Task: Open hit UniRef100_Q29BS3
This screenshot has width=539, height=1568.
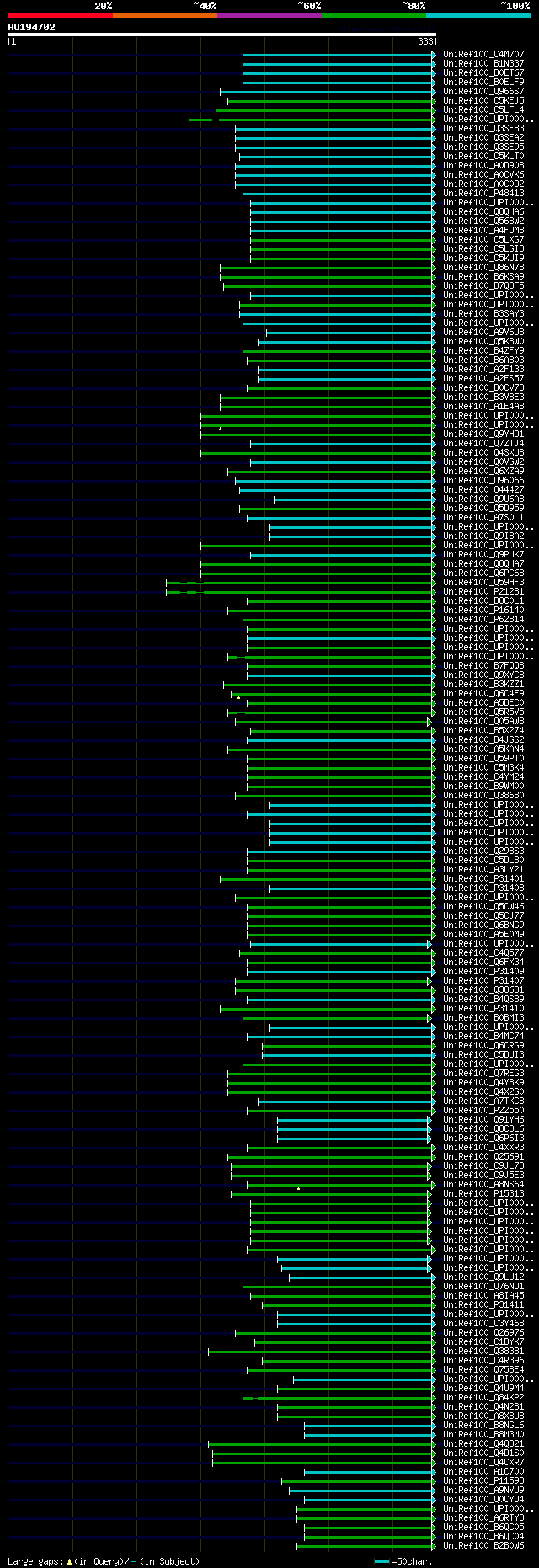Action: (x=483, y=851)
